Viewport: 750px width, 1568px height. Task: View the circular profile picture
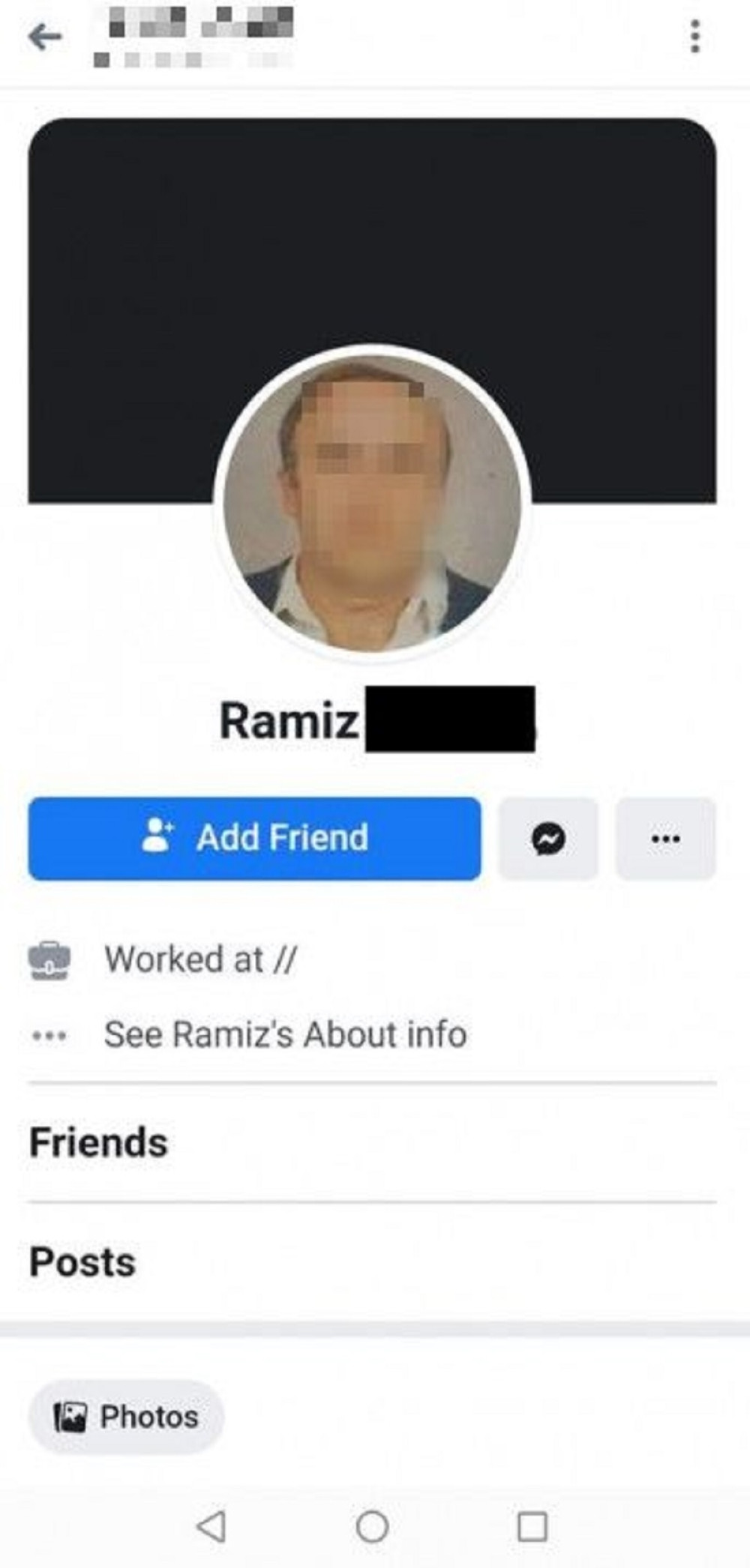click(372, 502)
